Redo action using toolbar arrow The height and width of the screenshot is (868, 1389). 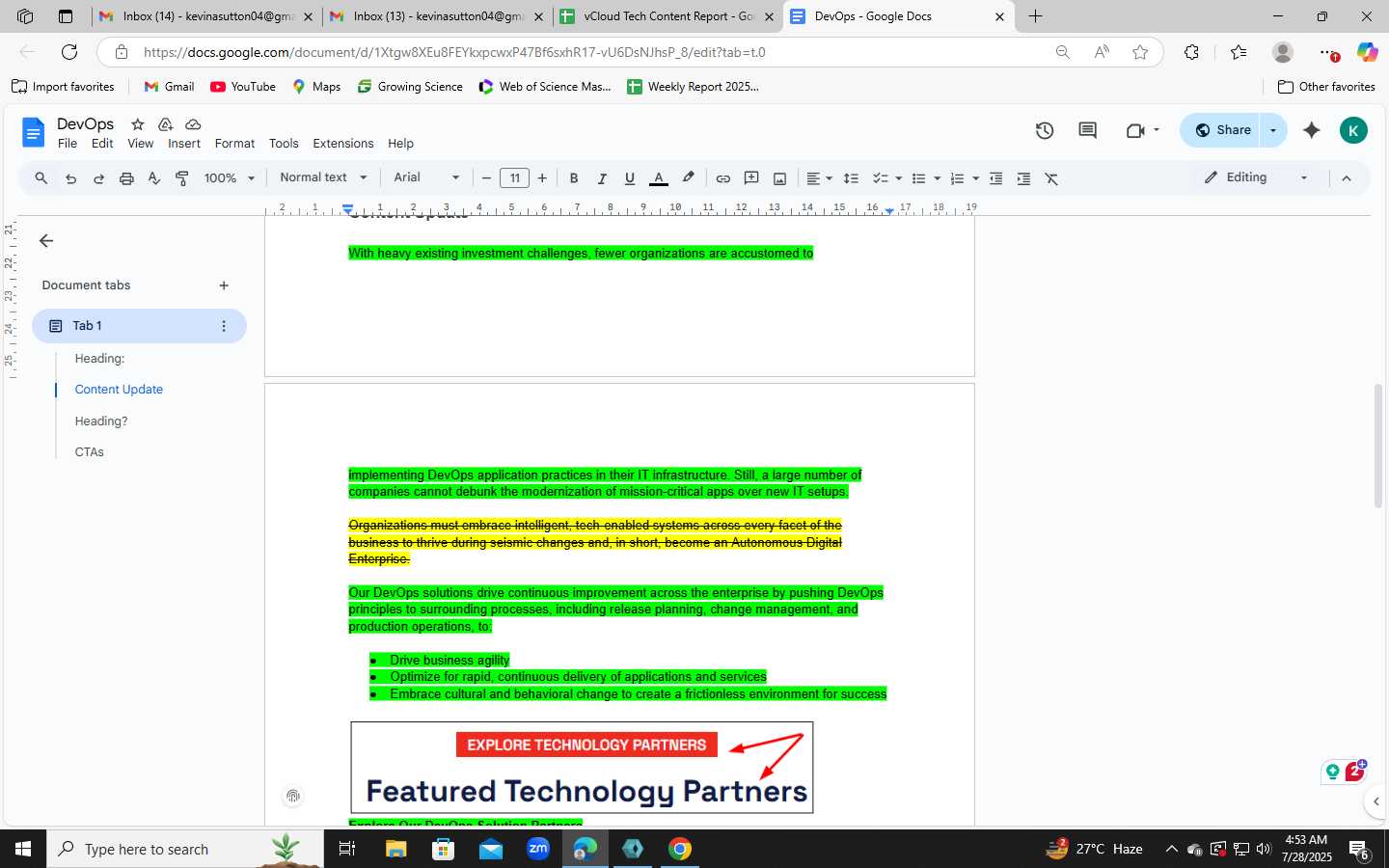click(x=98, y=178)
